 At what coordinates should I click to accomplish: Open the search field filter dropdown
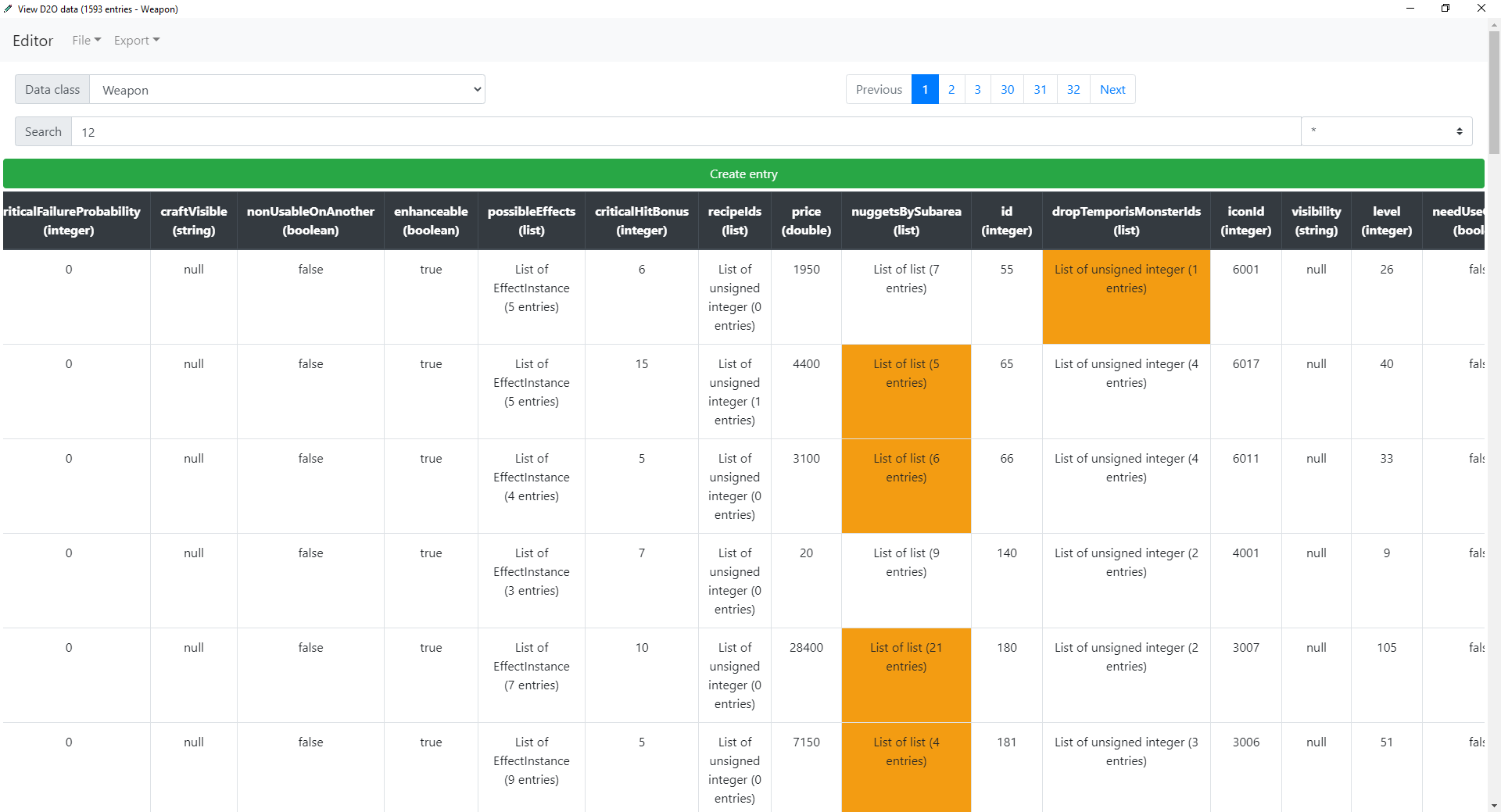(x=1386, y=132)
